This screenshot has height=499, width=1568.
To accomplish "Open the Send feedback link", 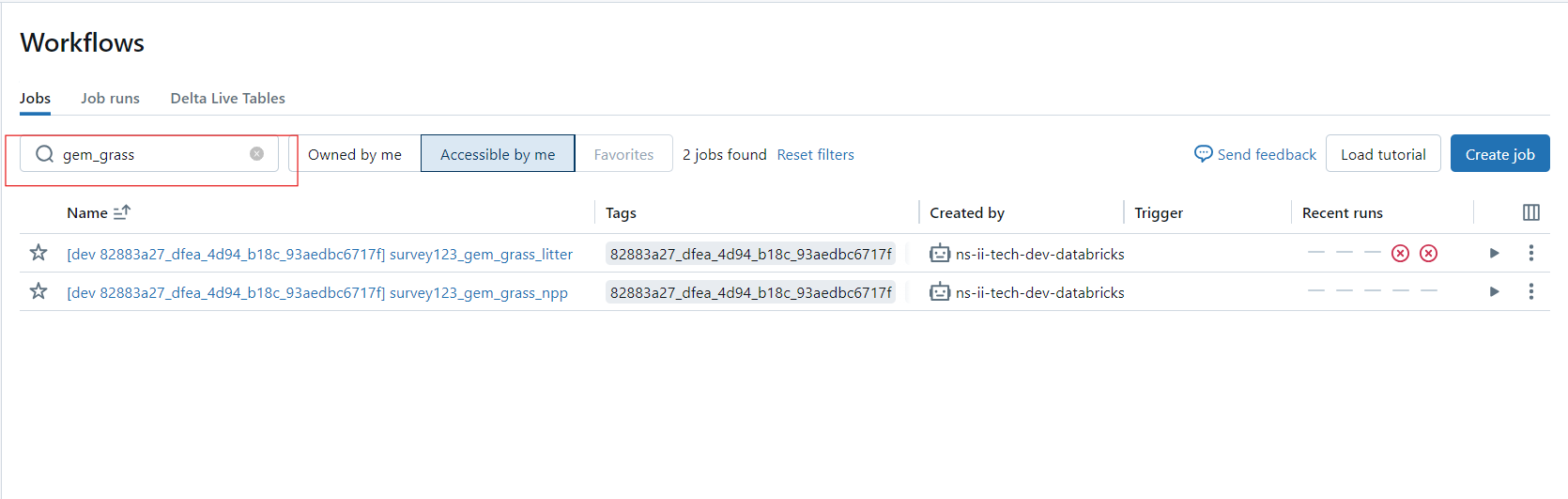I will [x=1267, y=154].
